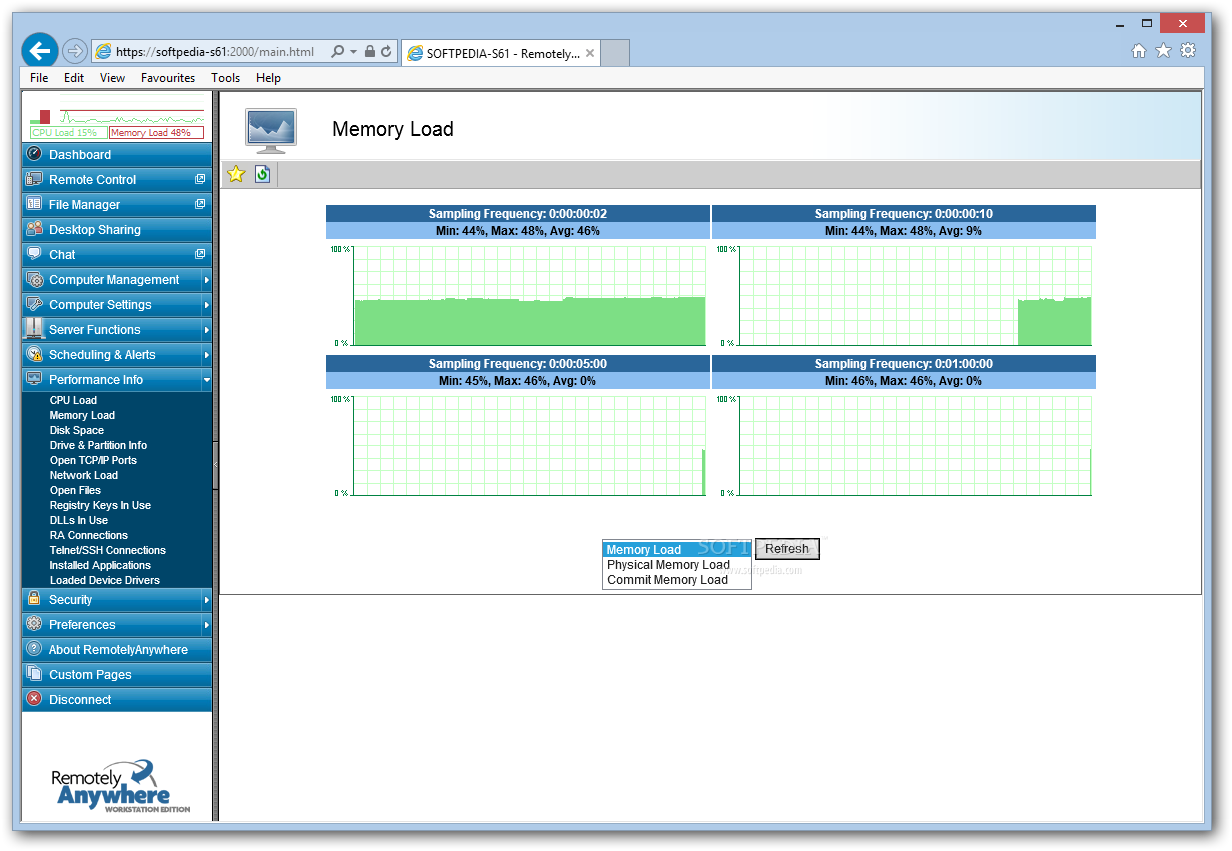Expand the Computer Management submenu arrow
This screenshot has width=1232, height=851.
[206, 280]
